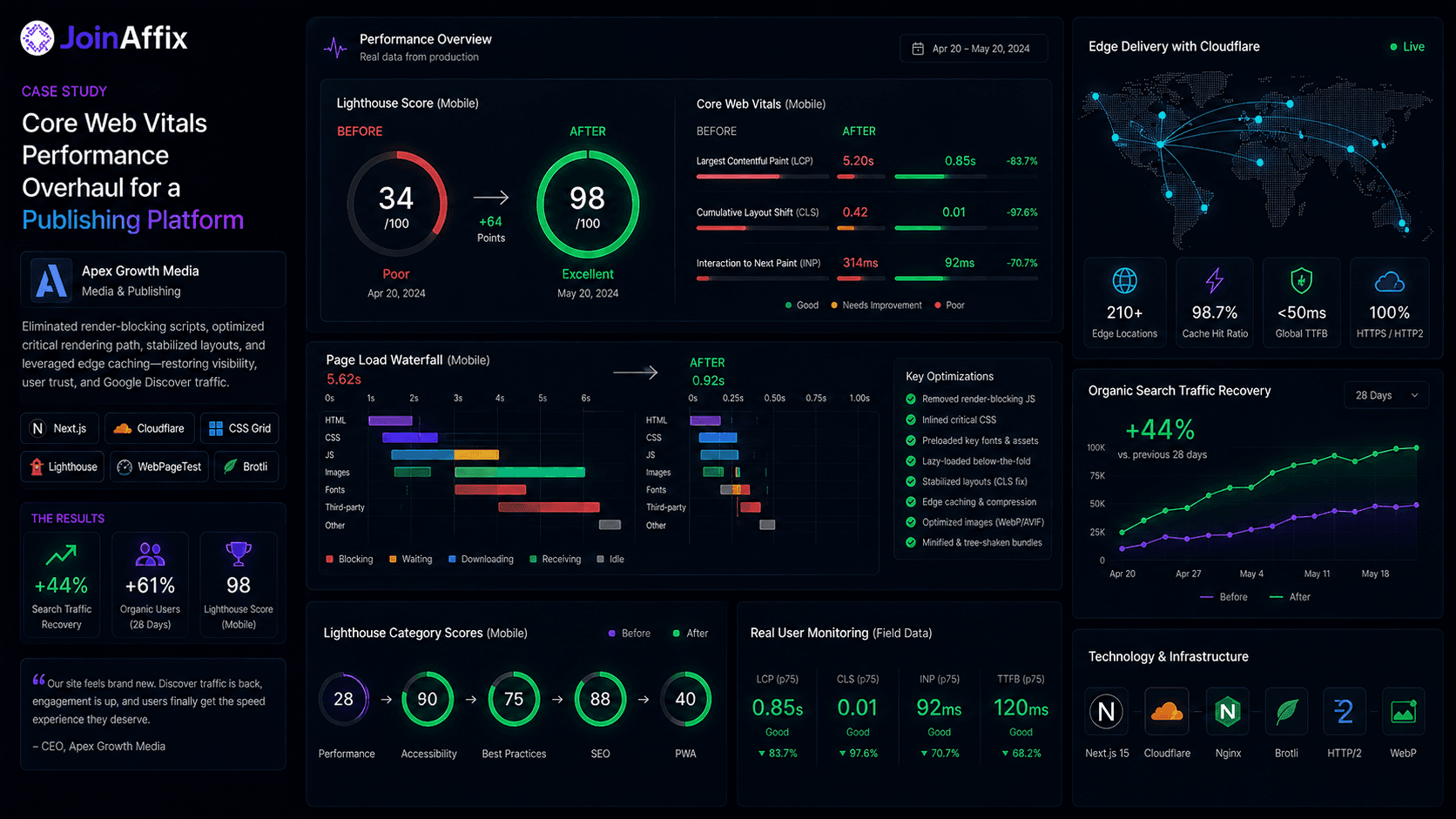Toggle the Minified & tree-shaken bundles check

[x=911, y=542]
